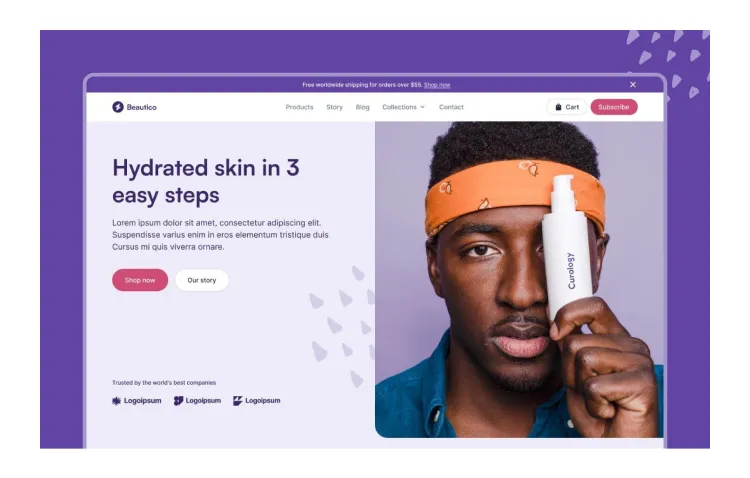Open the Our story button
The height and width of the screenshot is (478, 750).
tap(201, 280)
